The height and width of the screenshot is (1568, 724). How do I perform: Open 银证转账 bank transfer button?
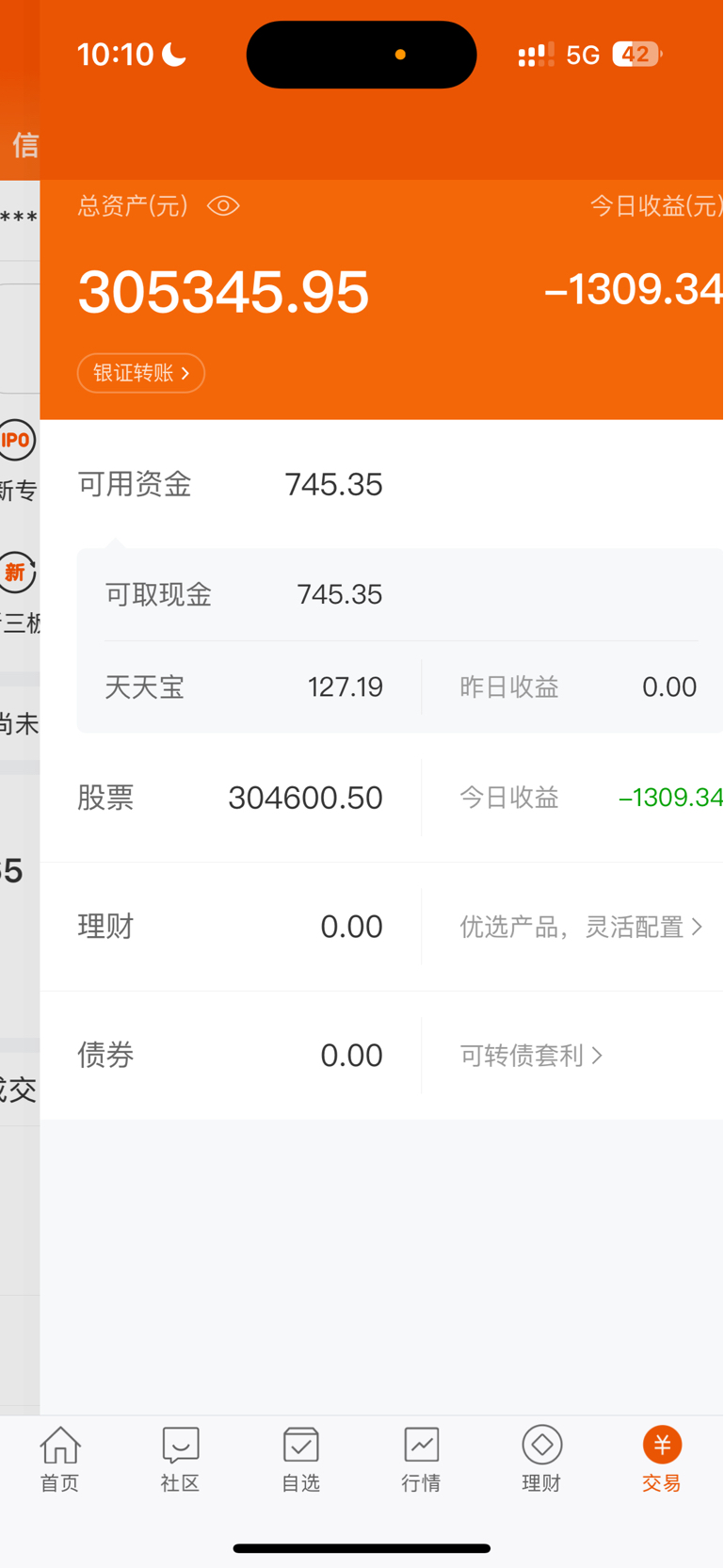141,373
